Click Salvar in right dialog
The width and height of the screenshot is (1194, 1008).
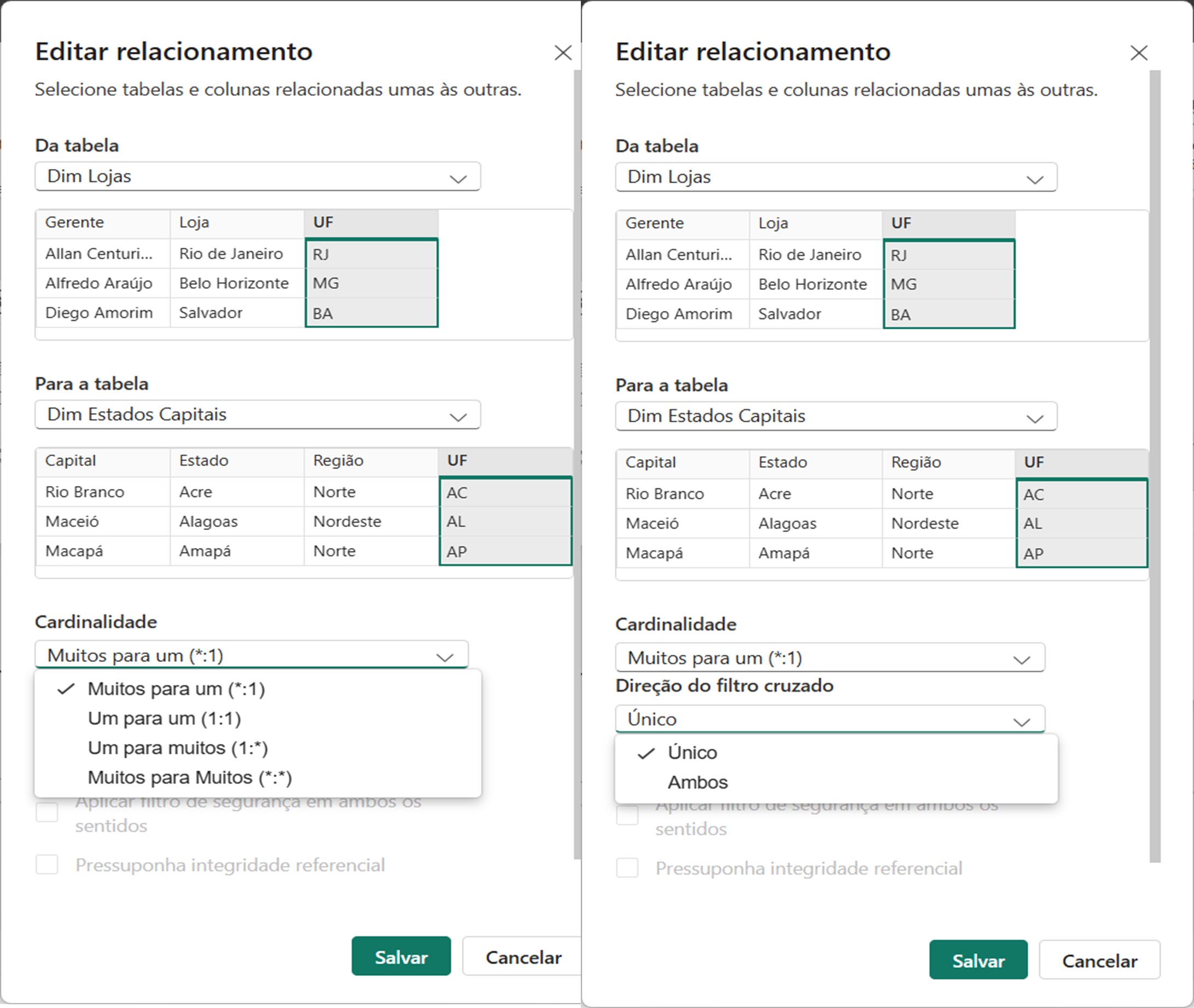tap(978, 960)
